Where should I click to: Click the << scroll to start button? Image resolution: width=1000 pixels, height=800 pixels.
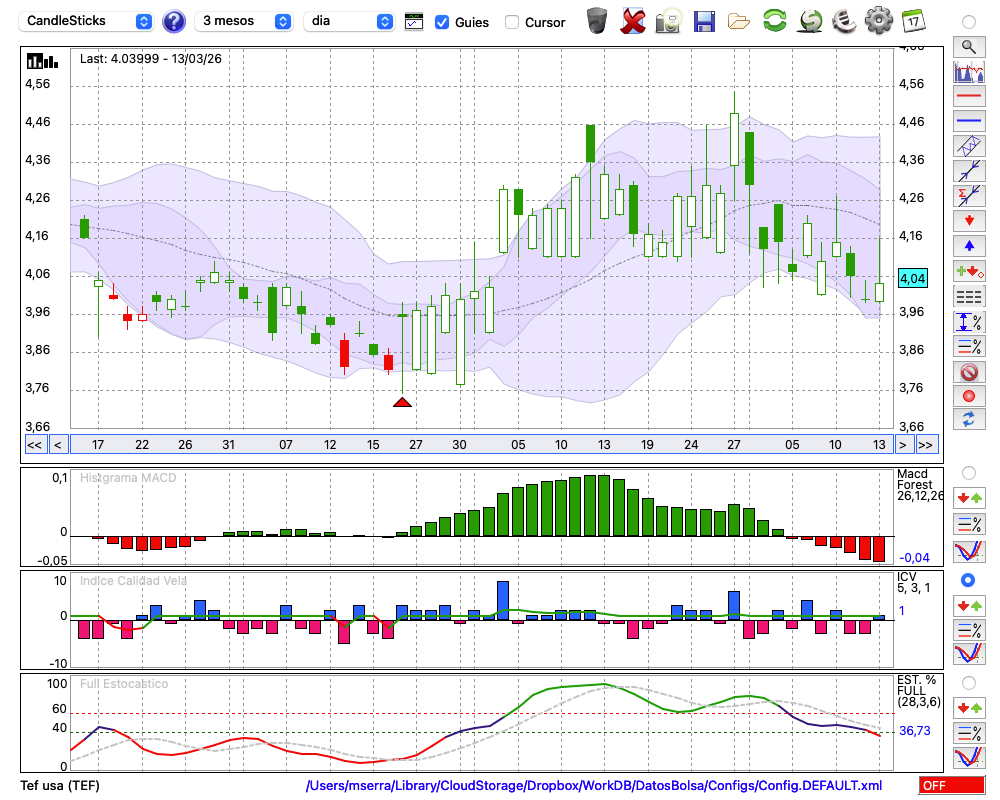point(34,444)
